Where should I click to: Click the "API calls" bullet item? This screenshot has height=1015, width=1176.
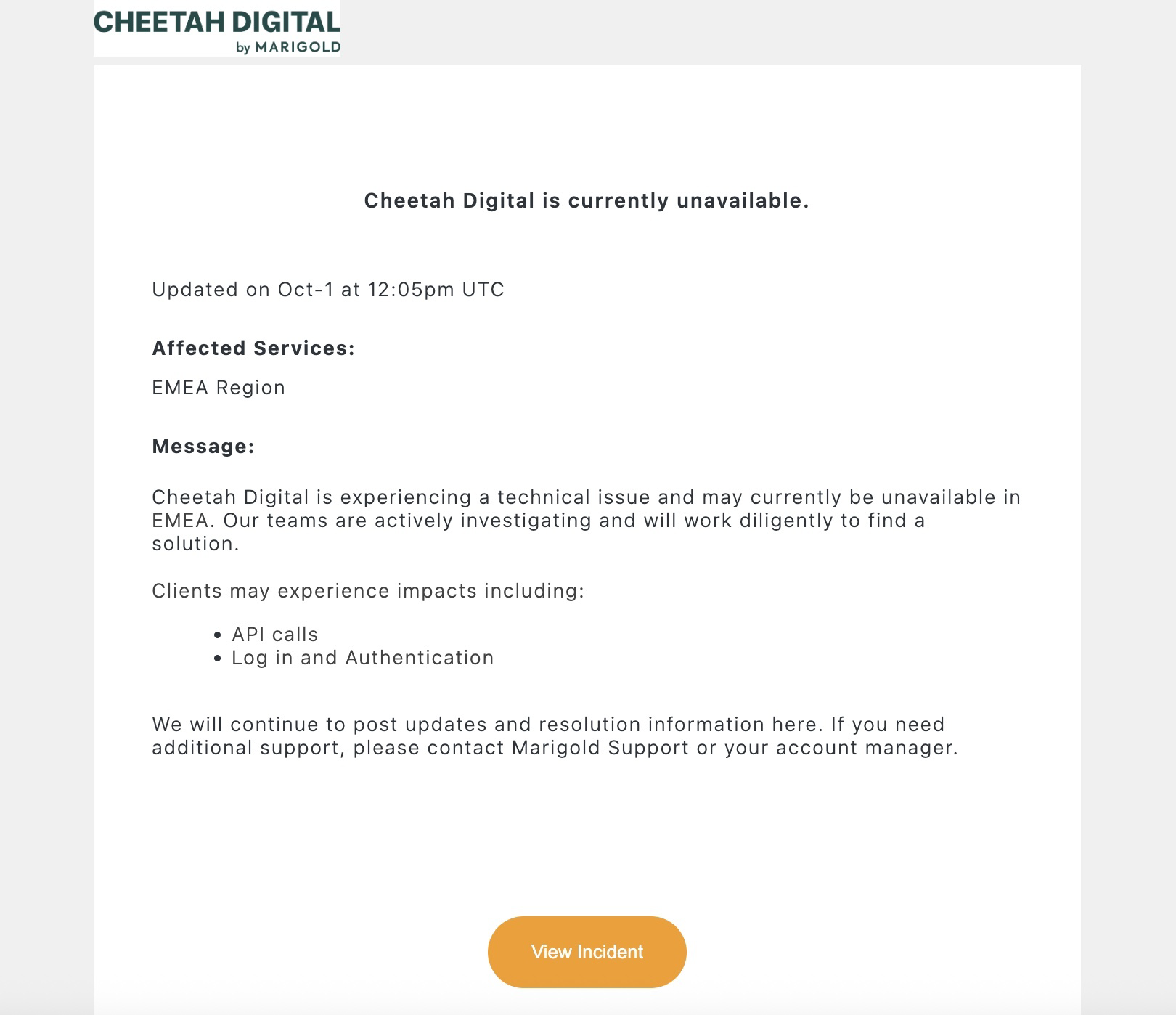pos(274,635)
